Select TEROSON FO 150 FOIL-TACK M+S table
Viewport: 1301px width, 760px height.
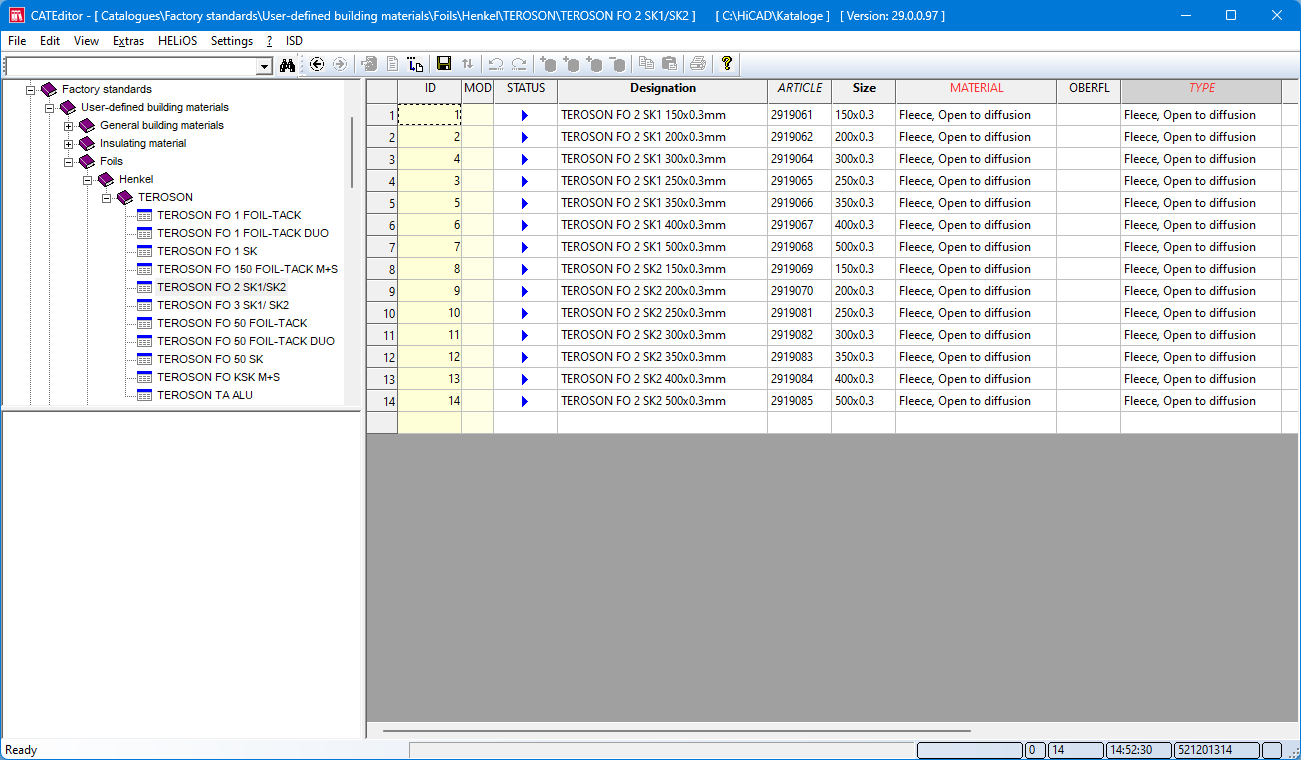coord(247,270)
